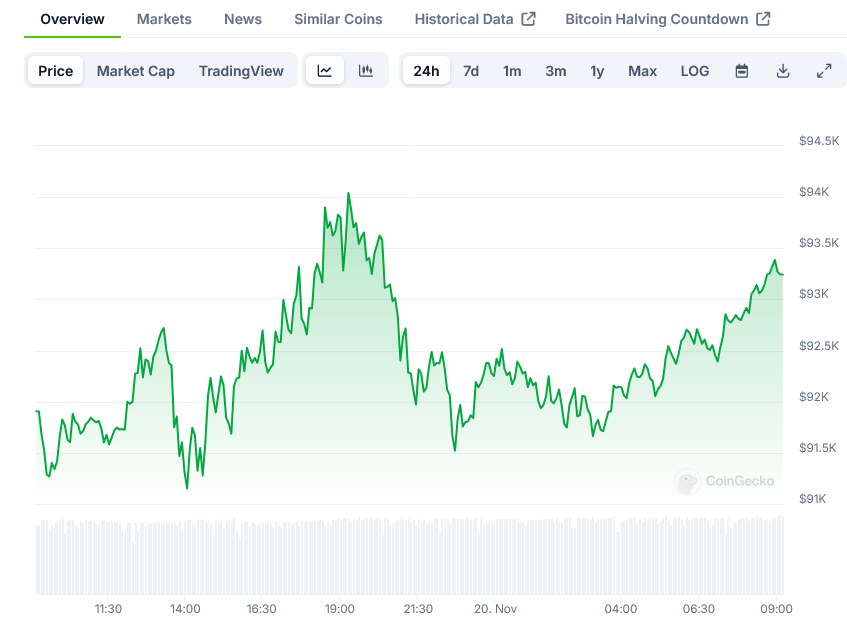Switch chart to TradingView mode
This screenshot has width=847, height=627.
click(241, 71)
